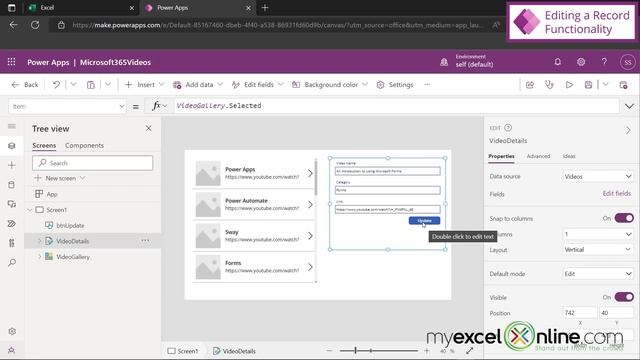Close the Tree view panel

tap(149, 129)
